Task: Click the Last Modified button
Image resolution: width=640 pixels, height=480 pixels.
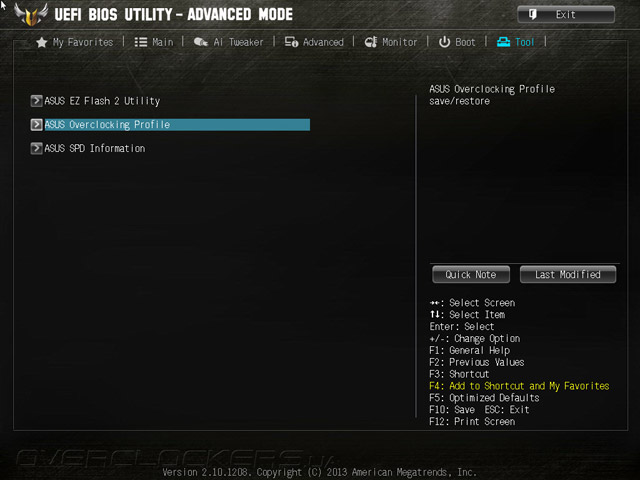Action: [568, 274]
